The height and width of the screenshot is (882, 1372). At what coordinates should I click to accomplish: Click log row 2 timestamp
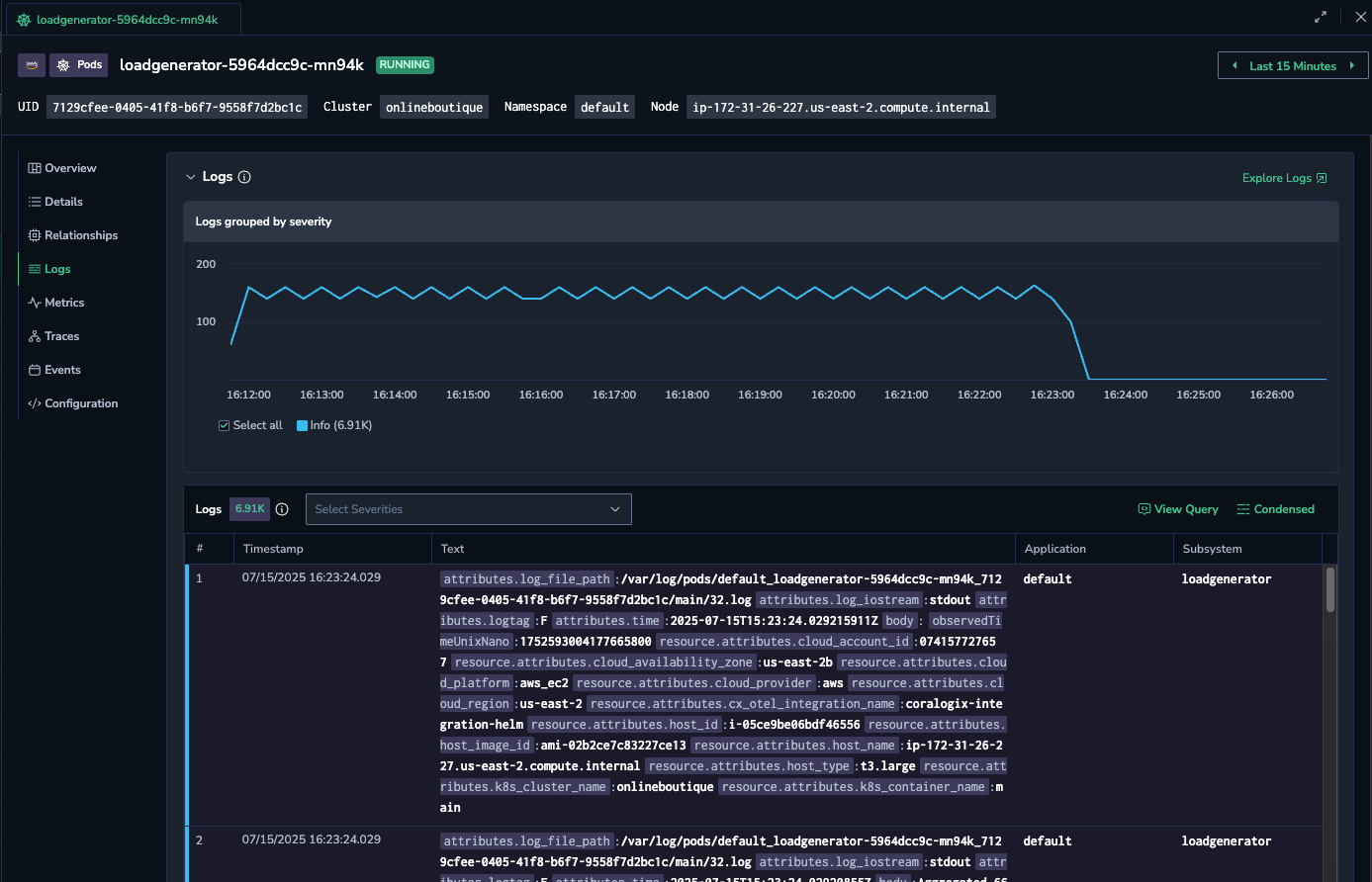click(x=311, y=839)
